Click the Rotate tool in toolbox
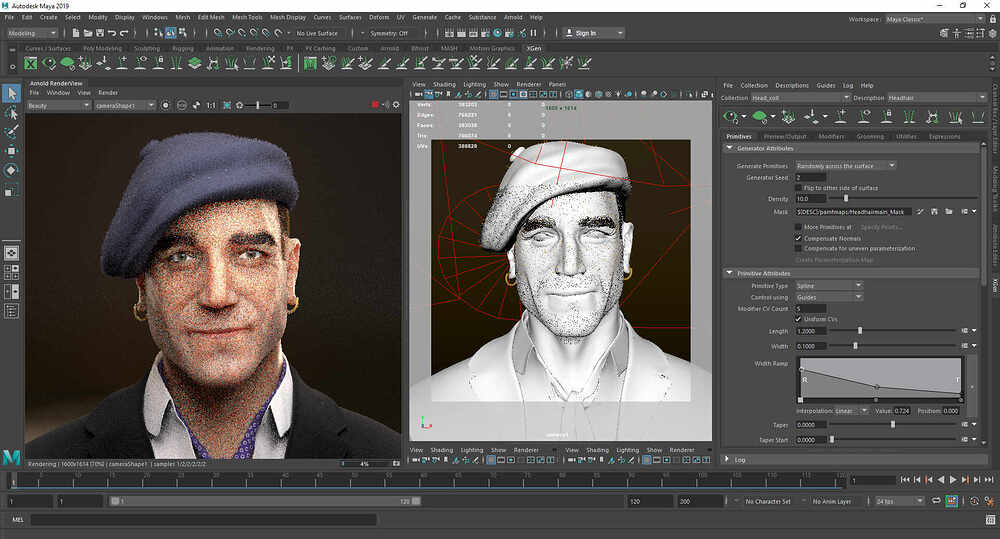The height and width of the screenshot is (539, 1000). point(11,170)
